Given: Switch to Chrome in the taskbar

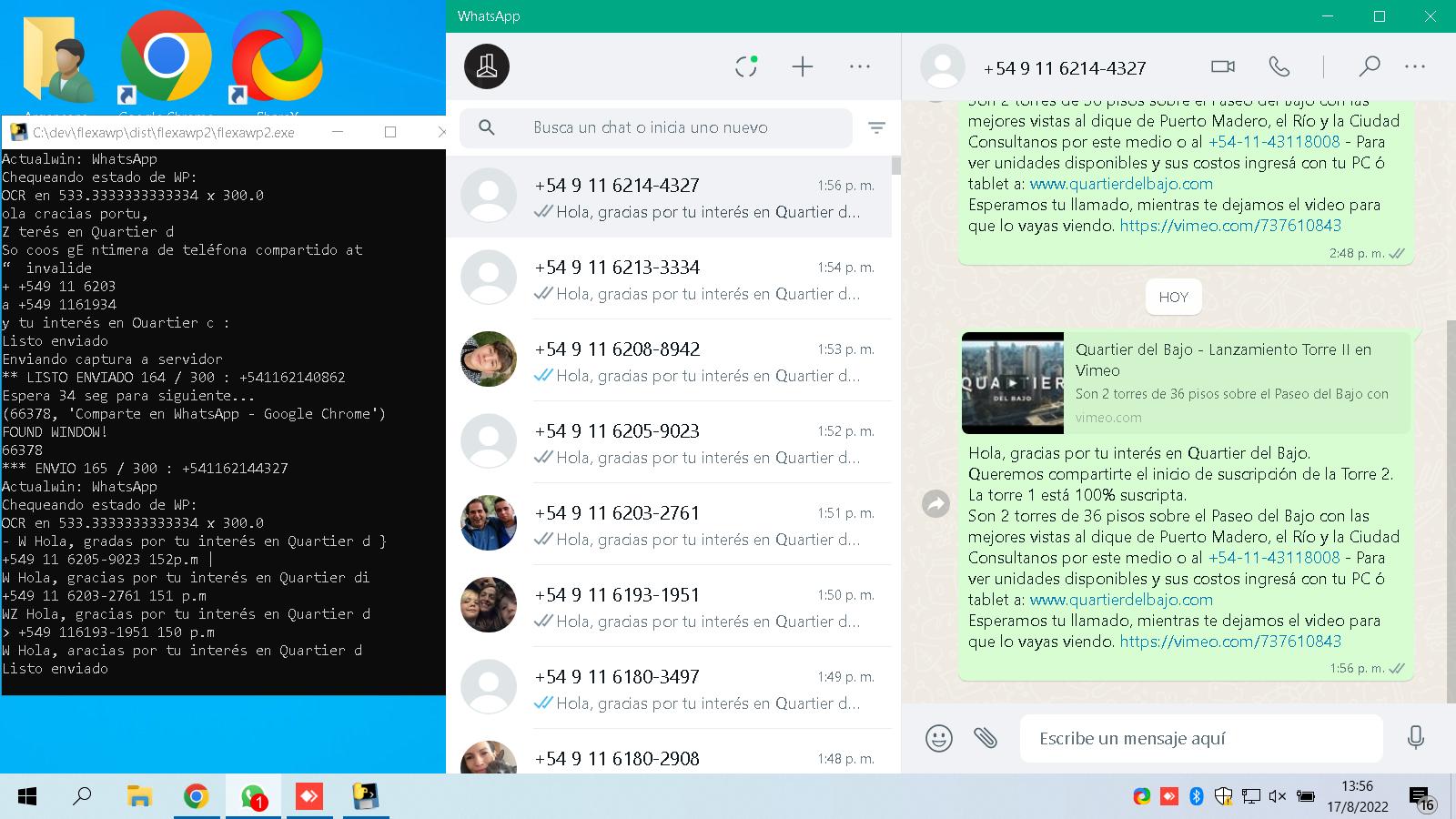Looking at the screenshot, I should pyautogui.click(x=196, y=797).
